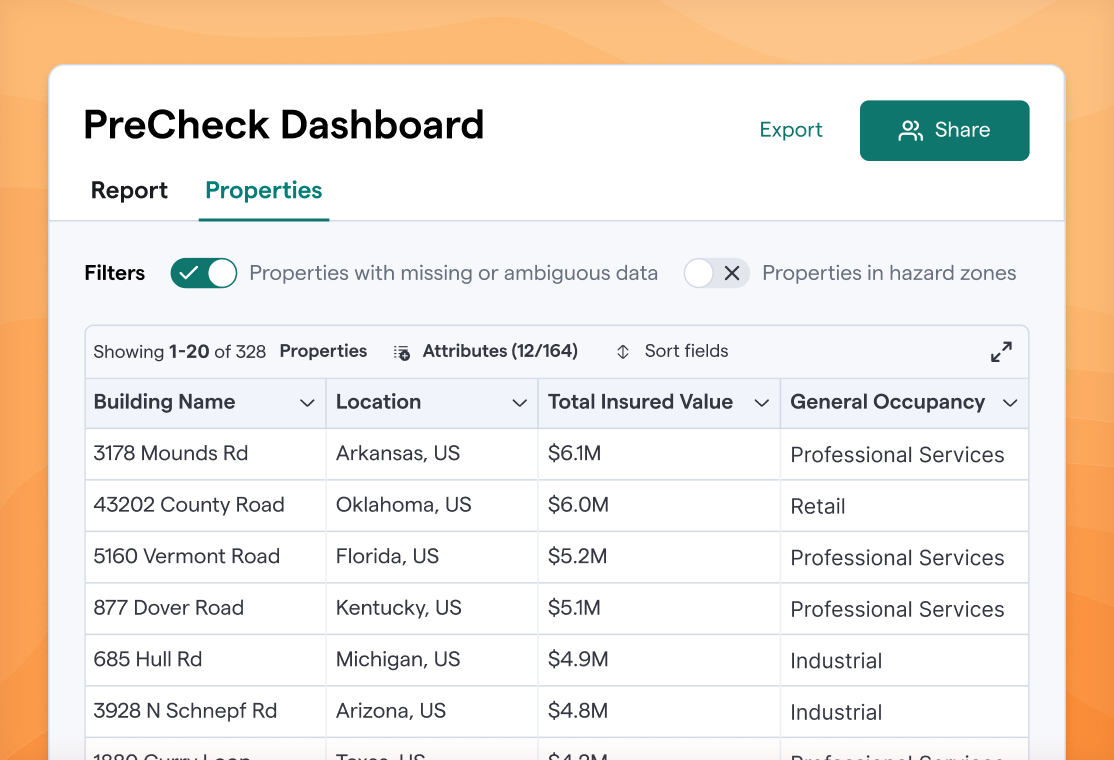
Task: Click Properties label in table toolbar
Action: [x=323, y=351]
